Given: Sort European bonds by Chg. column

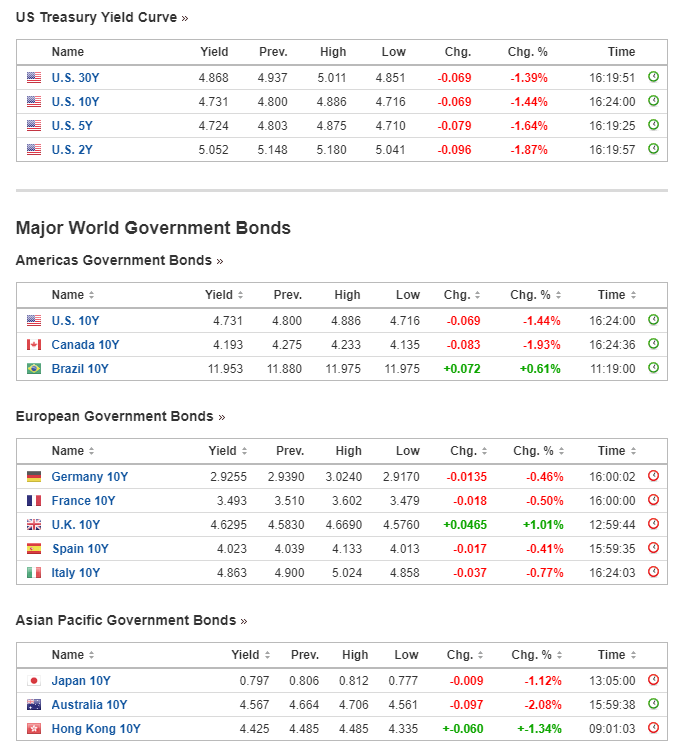Looking at the screenshot, I should [x=468, y=451].
